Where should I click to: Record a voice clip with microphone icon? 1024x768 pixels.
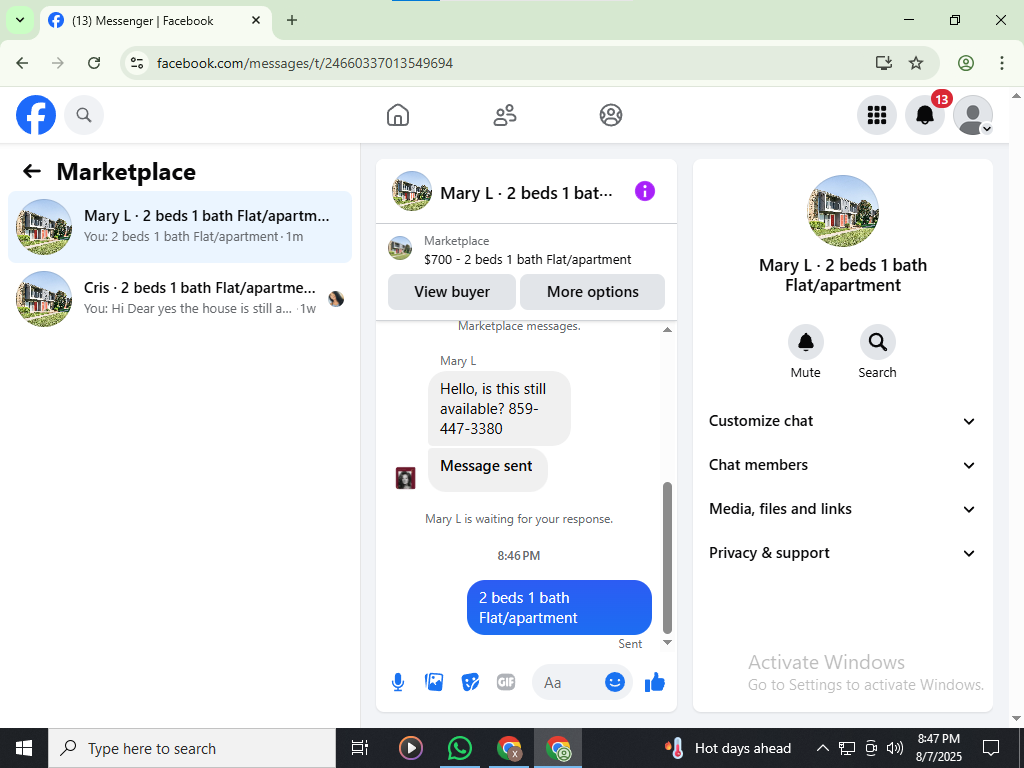[398, 682]
